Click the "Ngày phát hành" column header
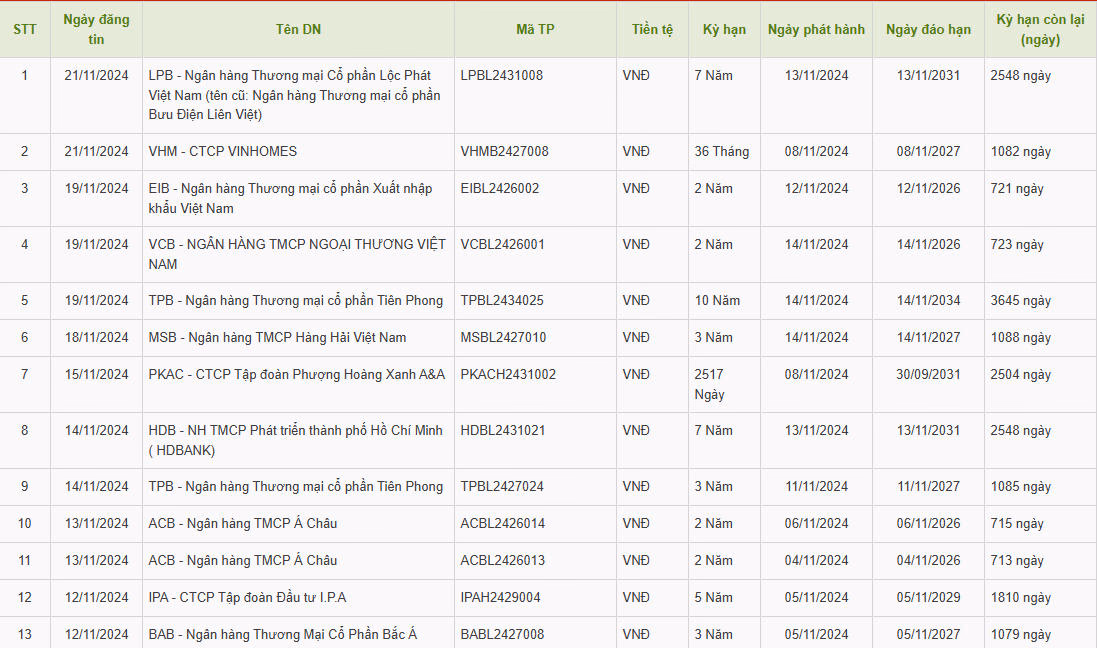This screenshot has width=1097, height=648. [816, 29]
